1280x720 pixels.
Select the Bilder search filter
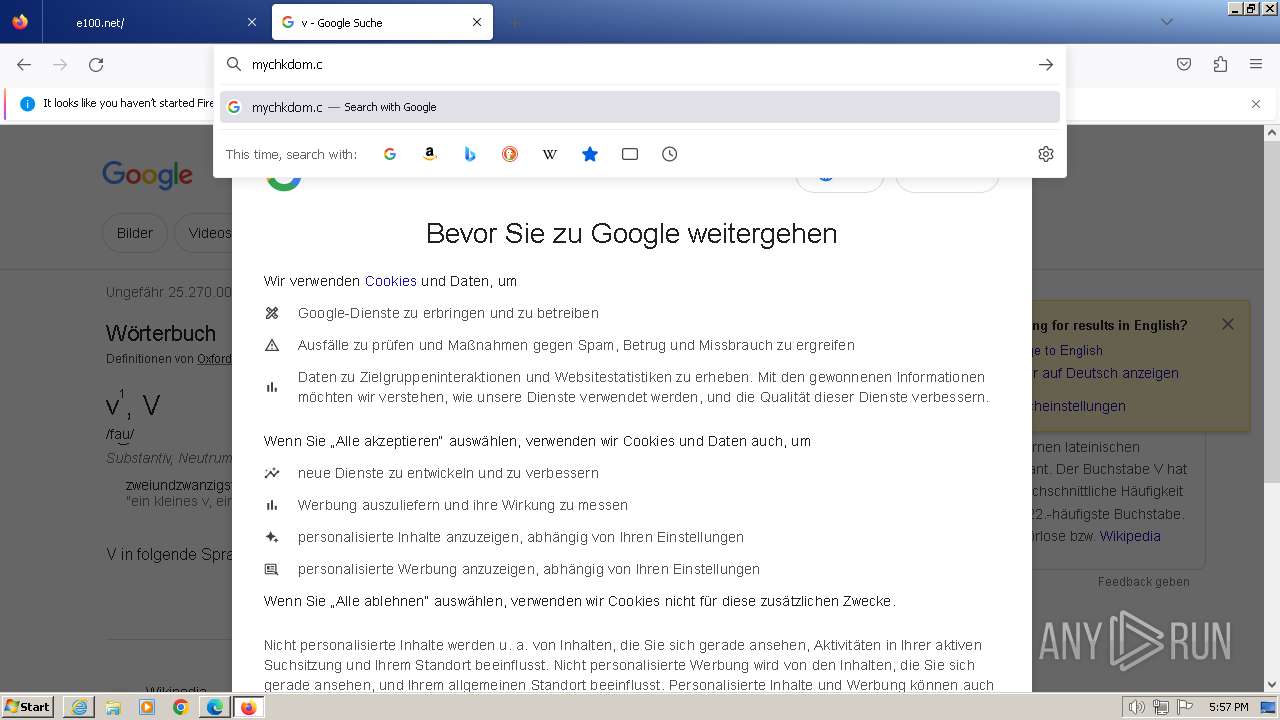click(x=135, y=233)
